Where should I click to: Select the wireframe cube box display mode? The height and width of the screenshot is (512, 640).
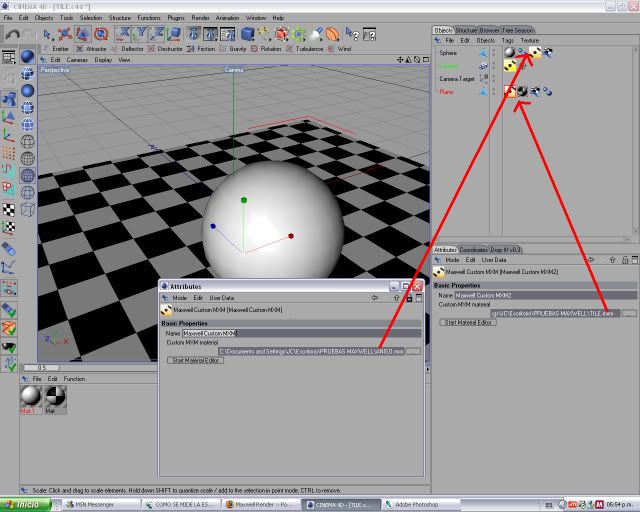click(x=27, y=209)
